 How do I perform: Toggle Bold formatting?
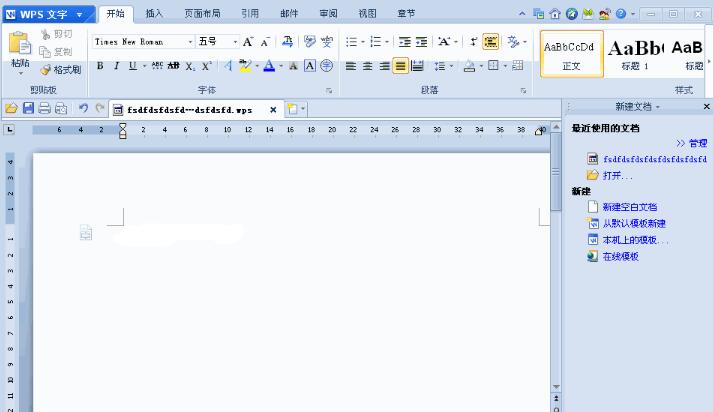[100, 66]
